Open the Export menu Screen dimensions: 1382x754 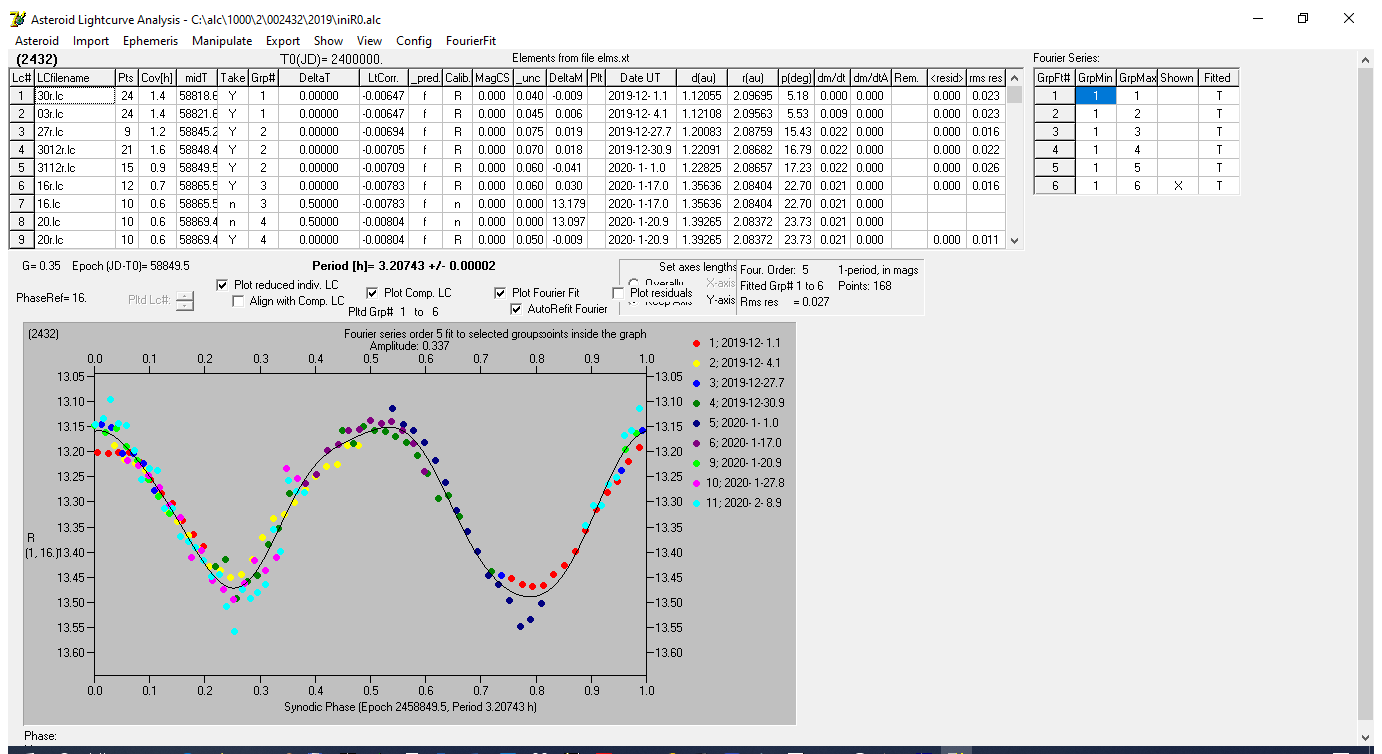(283, 41)
